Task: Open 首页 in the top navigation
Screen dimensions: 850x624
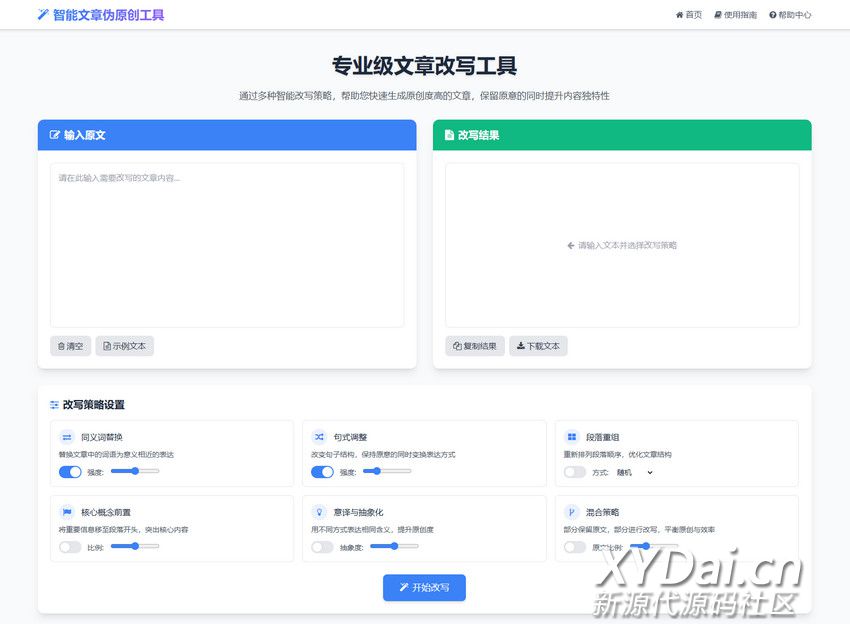Action: coord(689,15)
